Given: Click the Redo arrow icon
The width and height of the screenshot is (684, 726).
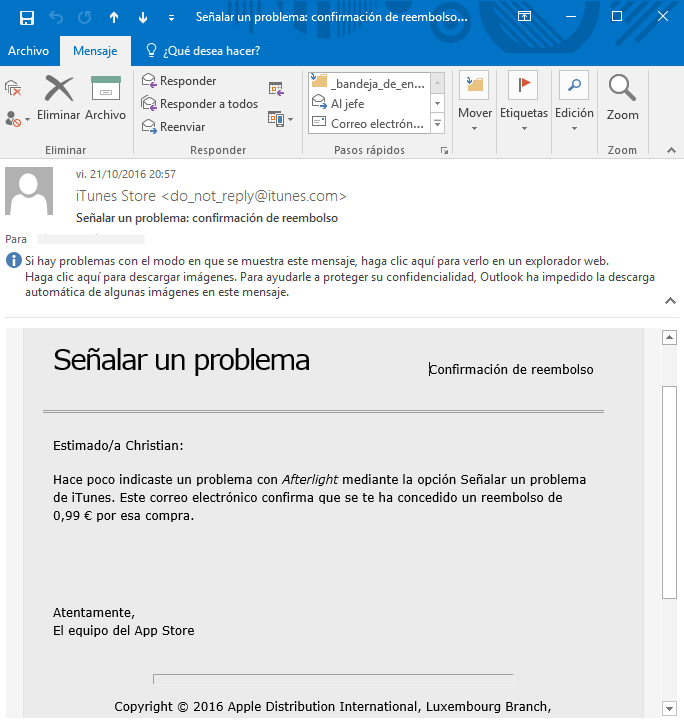Looking at the screenshot, I should point(85,18).
